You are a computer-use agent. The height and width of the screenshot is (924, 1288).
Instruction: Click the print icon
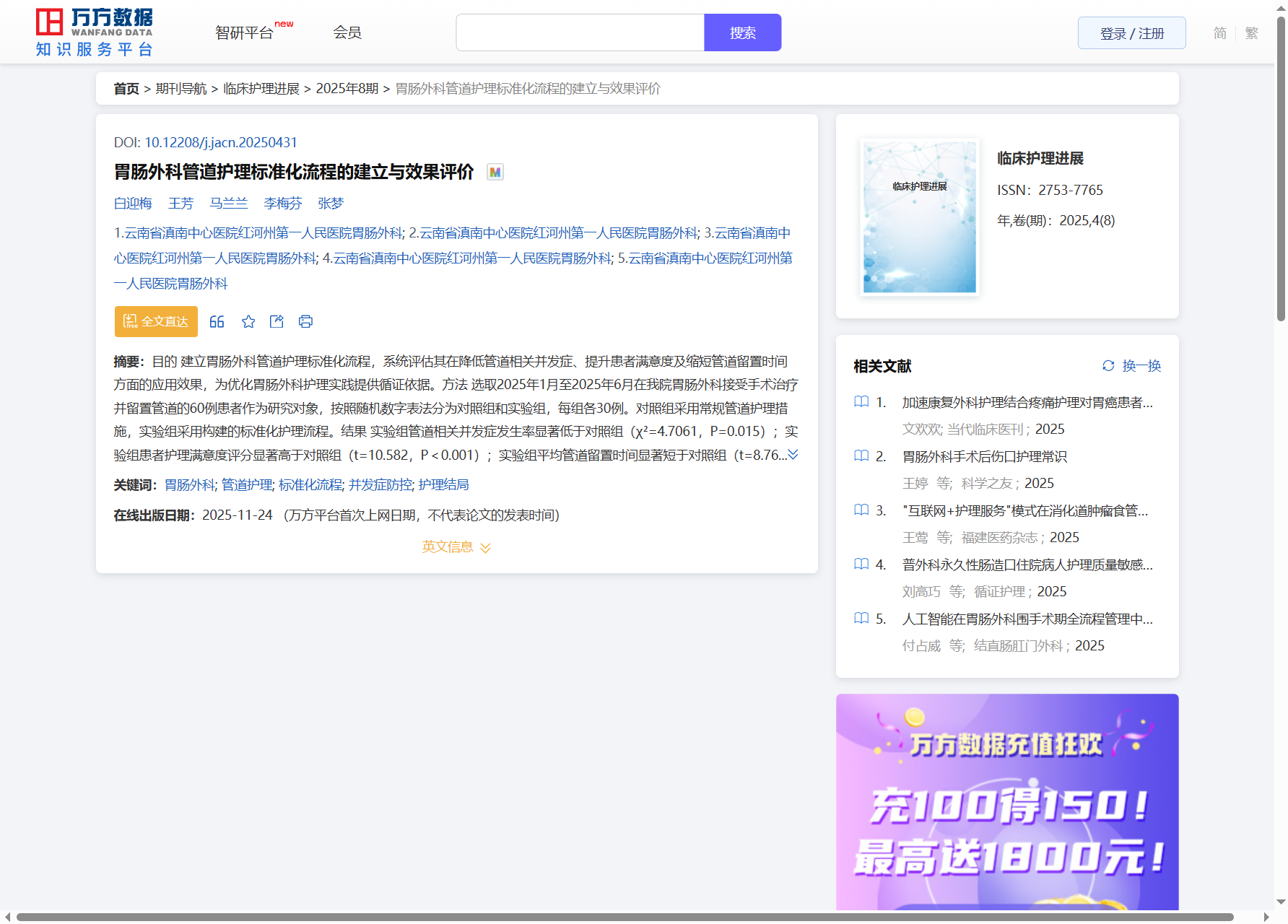305,322
